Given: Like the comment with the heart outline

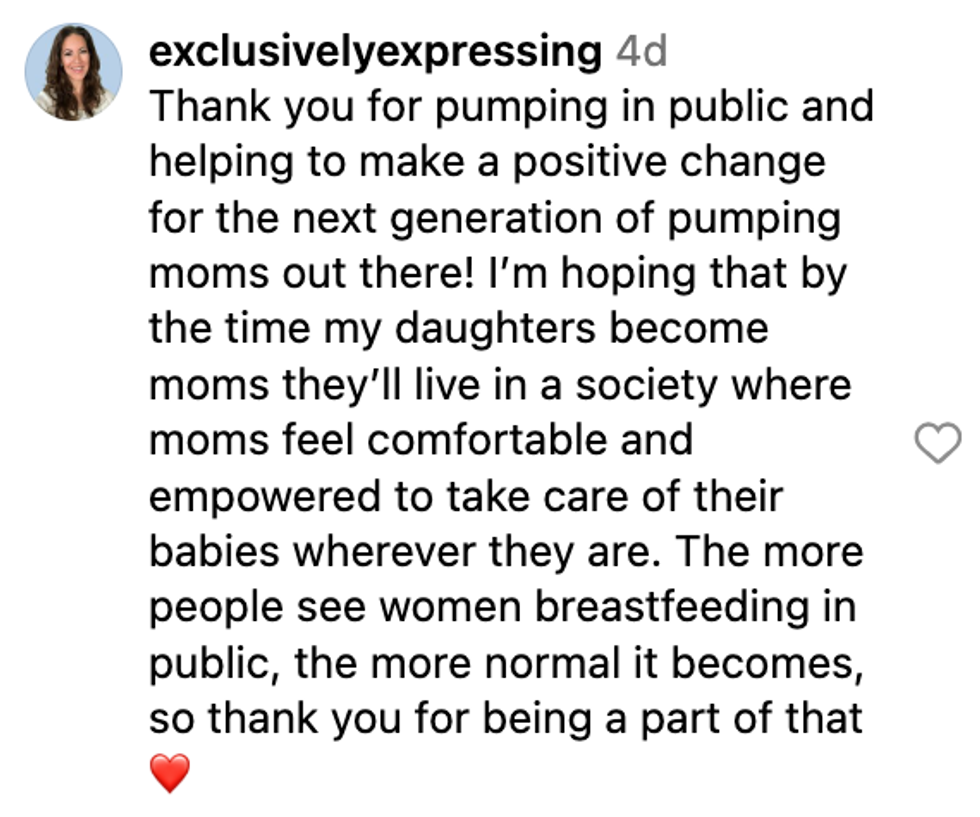Looking at the screenshot, I should pyautogui.click(x=938, y=442).
